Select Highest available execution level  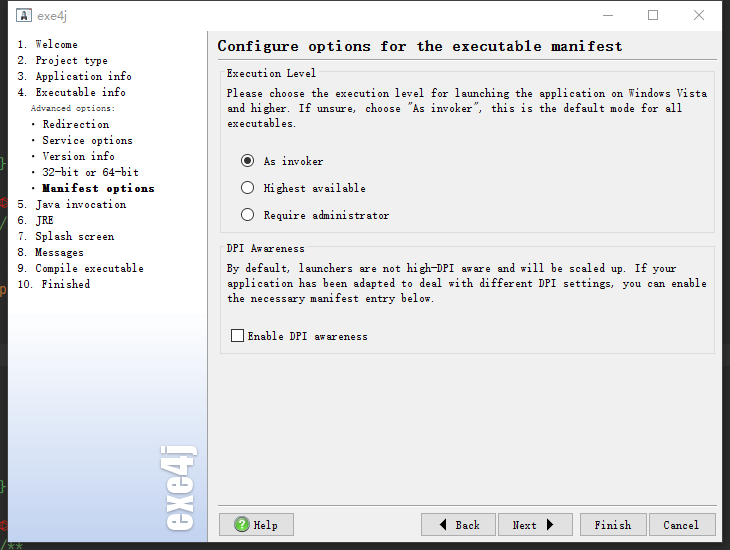pyautogui.click(x=248, y=188)
